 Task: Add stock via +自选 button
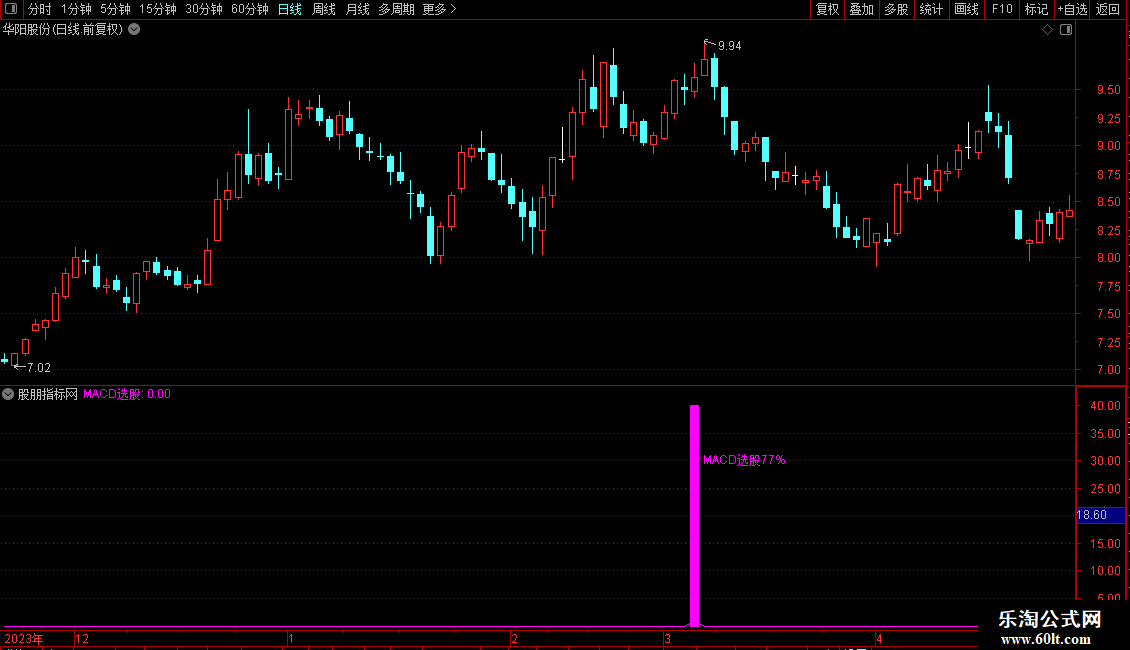[x=1072, y=9]
